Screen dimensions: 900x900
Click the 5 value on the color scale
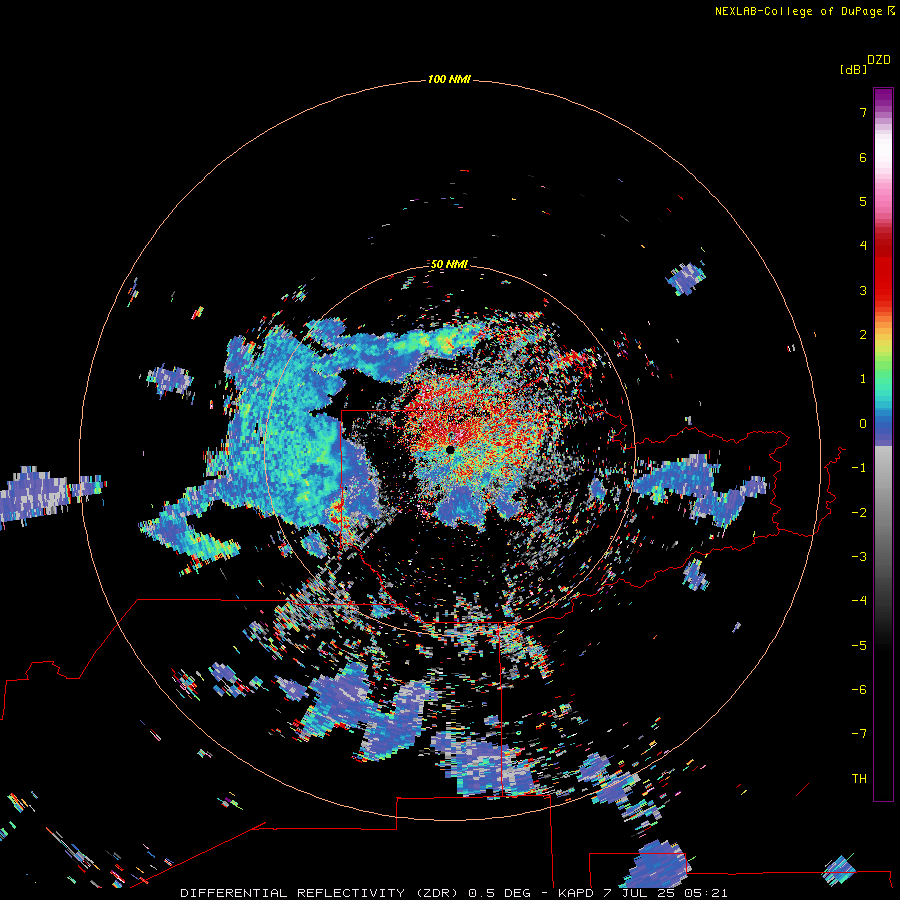coord(863,201)
